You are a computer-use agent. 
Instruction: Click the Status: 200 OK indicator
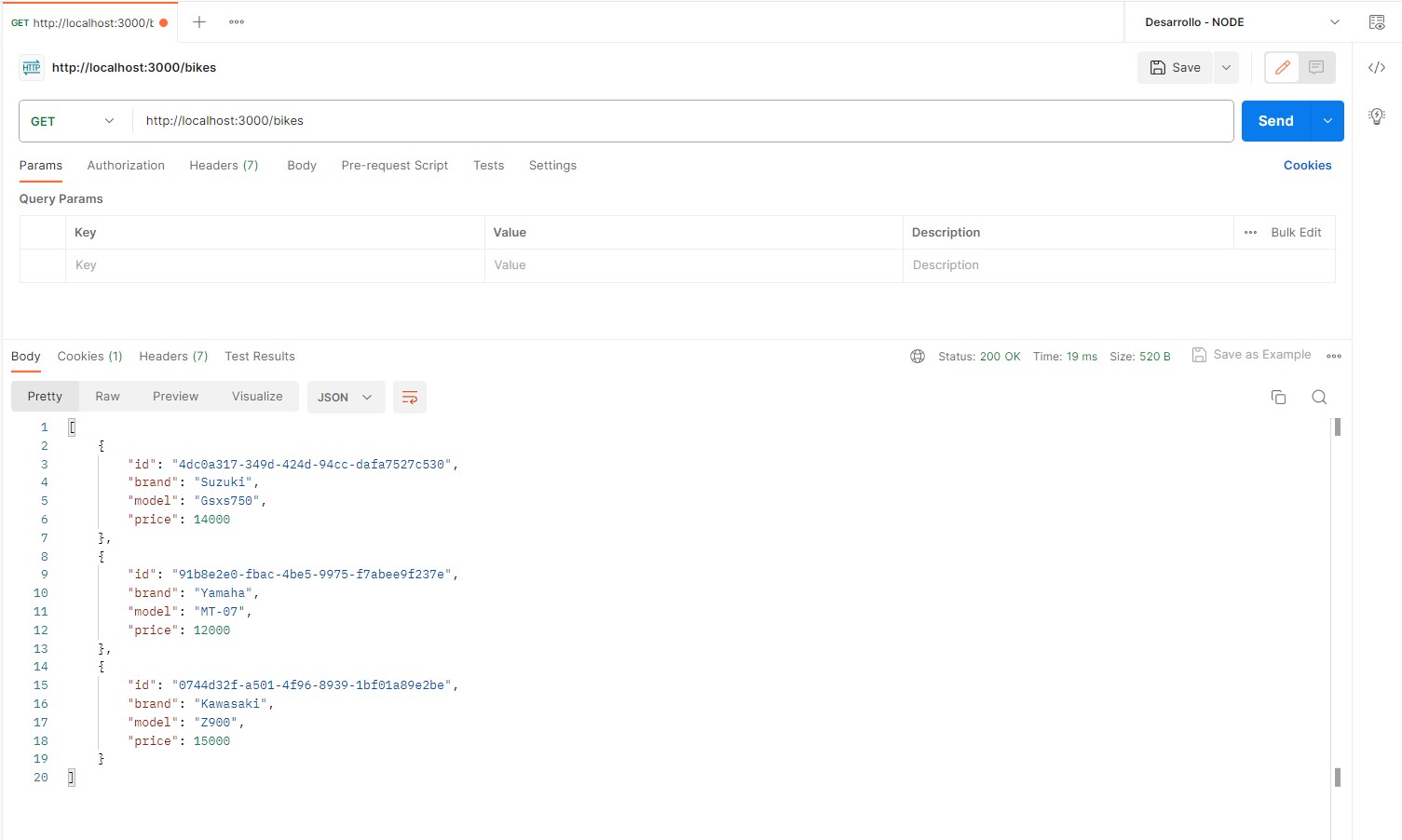pos(979,356)
